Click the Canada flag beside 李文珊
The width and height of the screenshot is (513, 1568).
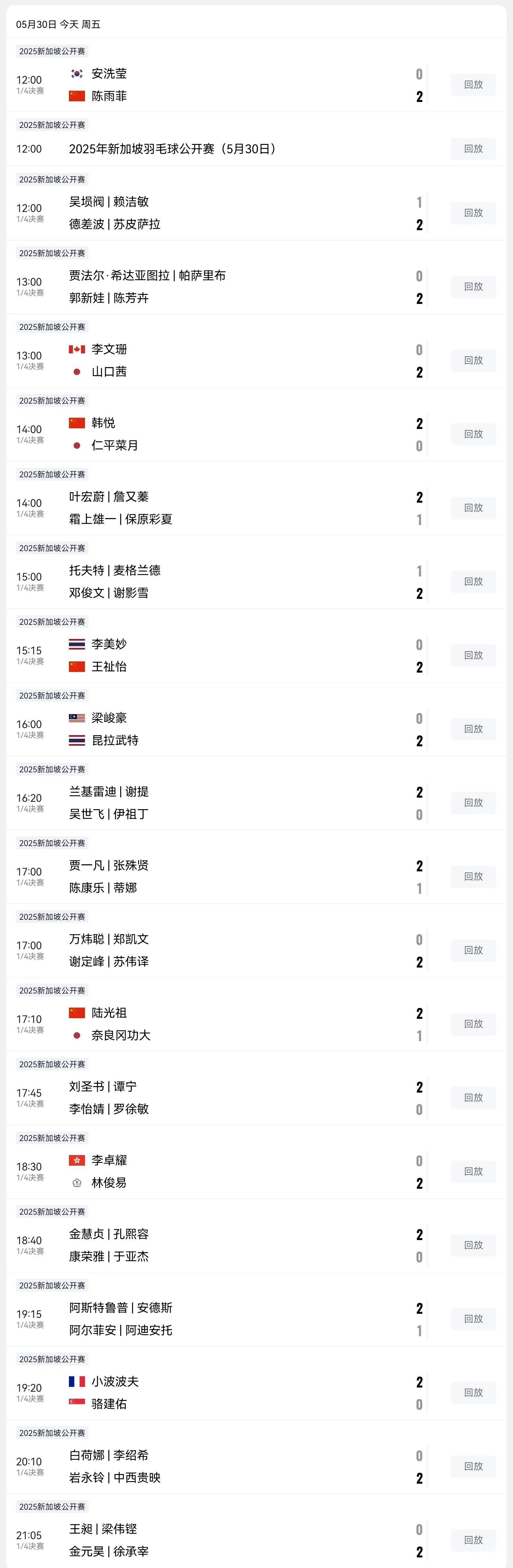tap(77, 349)
